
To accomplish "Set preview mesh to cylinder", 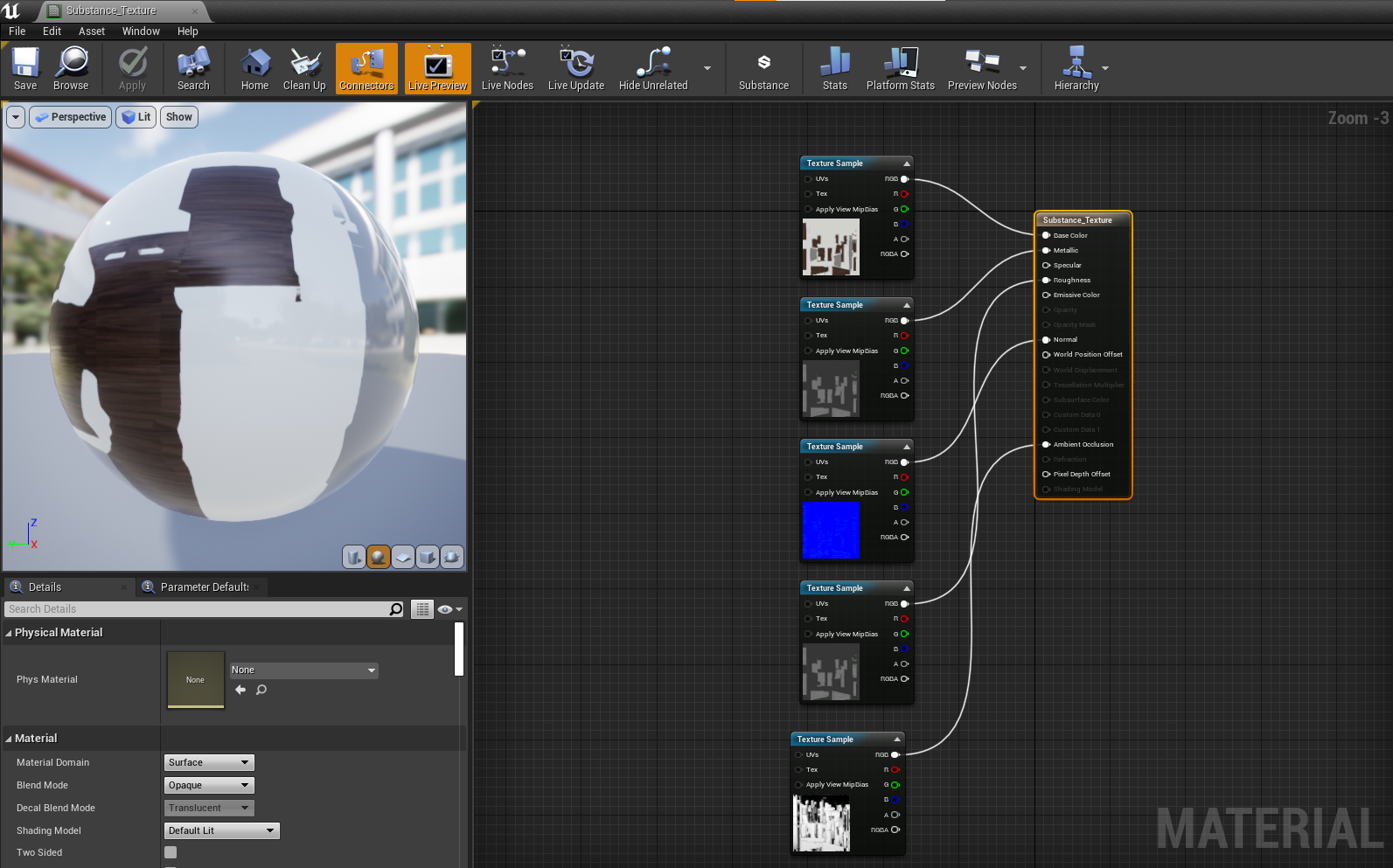I will coord(353,557).
